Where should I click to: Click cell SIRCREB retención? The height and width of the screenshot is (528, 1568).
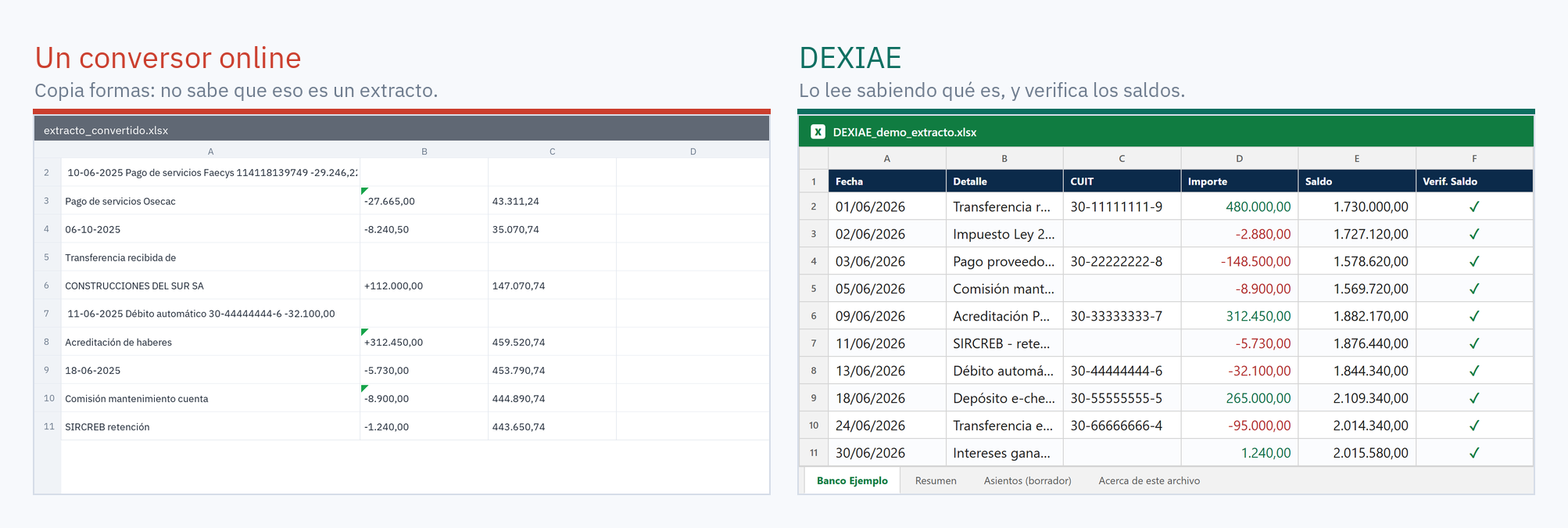pos(210,426)
